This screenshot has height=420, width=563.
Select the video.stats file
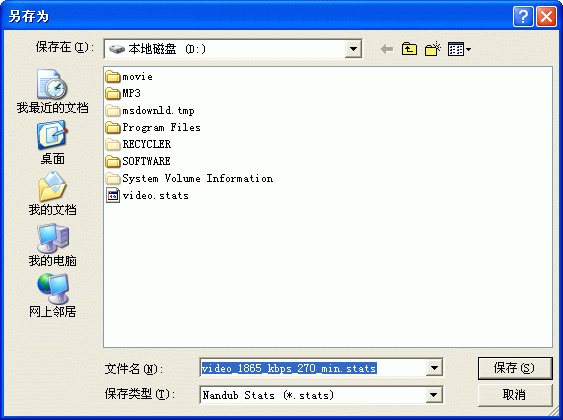147,196
